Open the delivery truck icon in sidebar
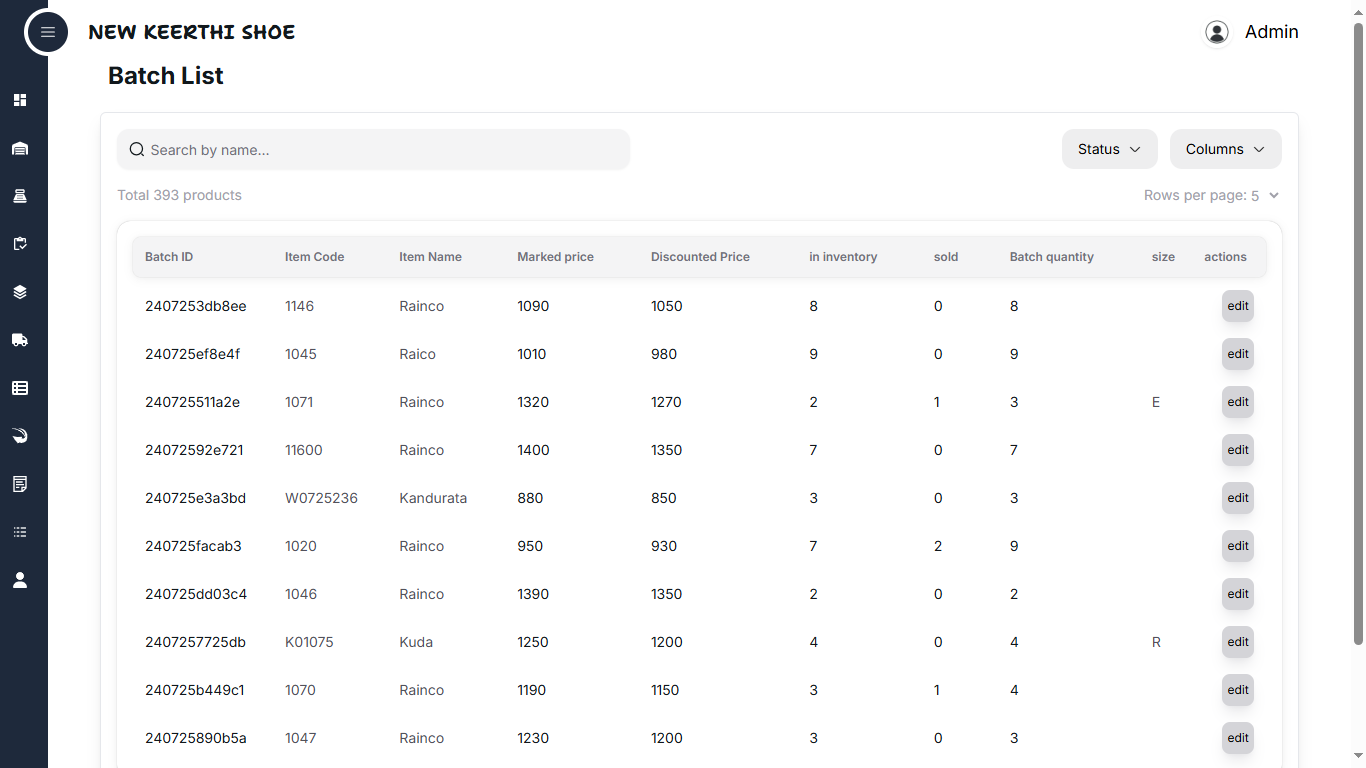Image resolution: width=1366 pixels, height=768 pixels. pyautogui.click(x=20, y=340)
